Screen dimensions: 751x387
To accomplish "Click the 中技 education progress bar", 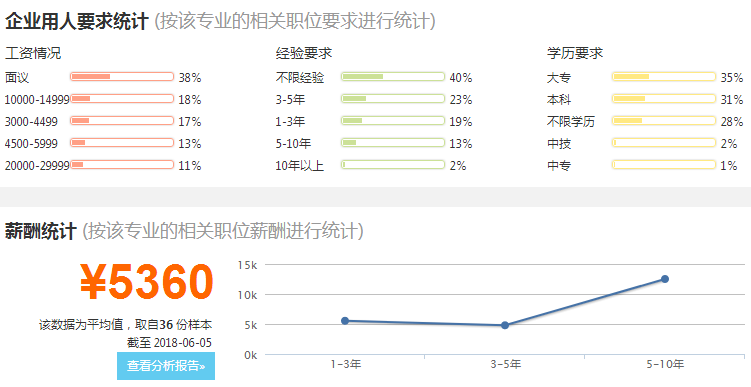I will (664, 143).
